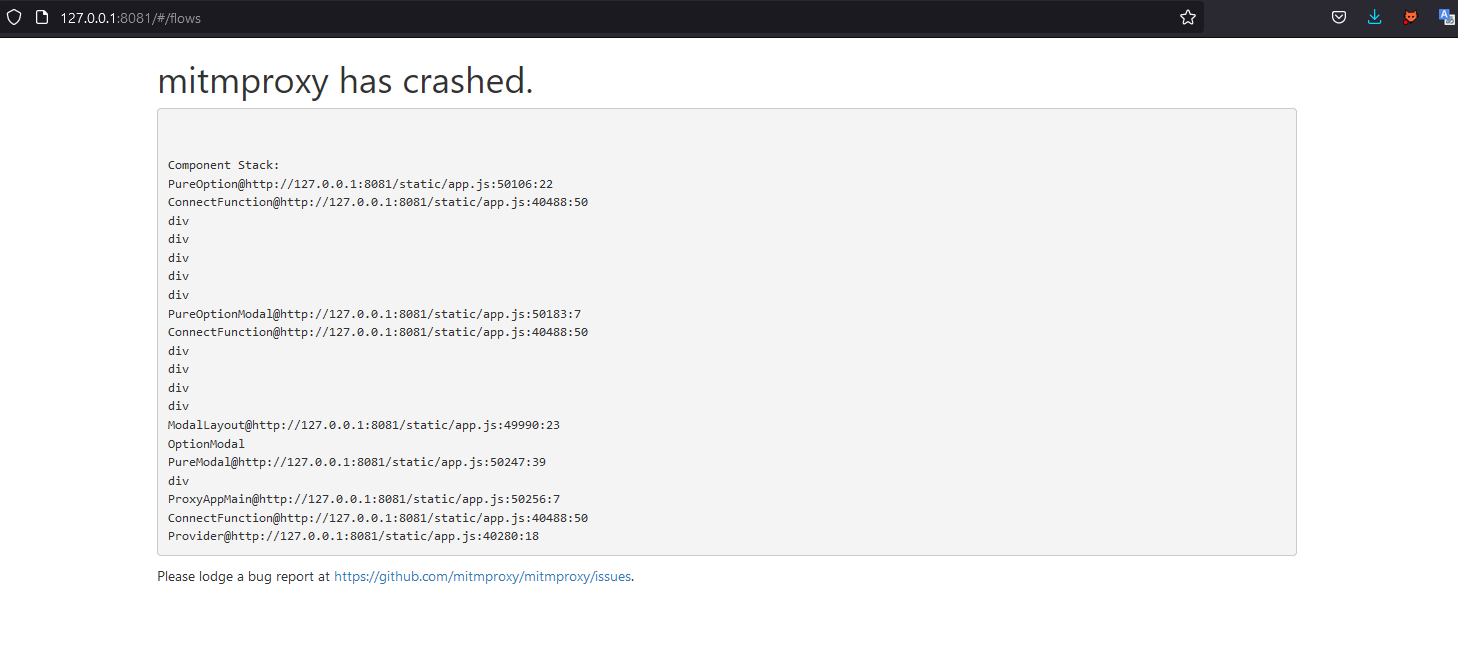The height and width of the screenshot is (650, 1458).
Task: Click the OptionModal entry in the stack
Action: pos(206,443)
